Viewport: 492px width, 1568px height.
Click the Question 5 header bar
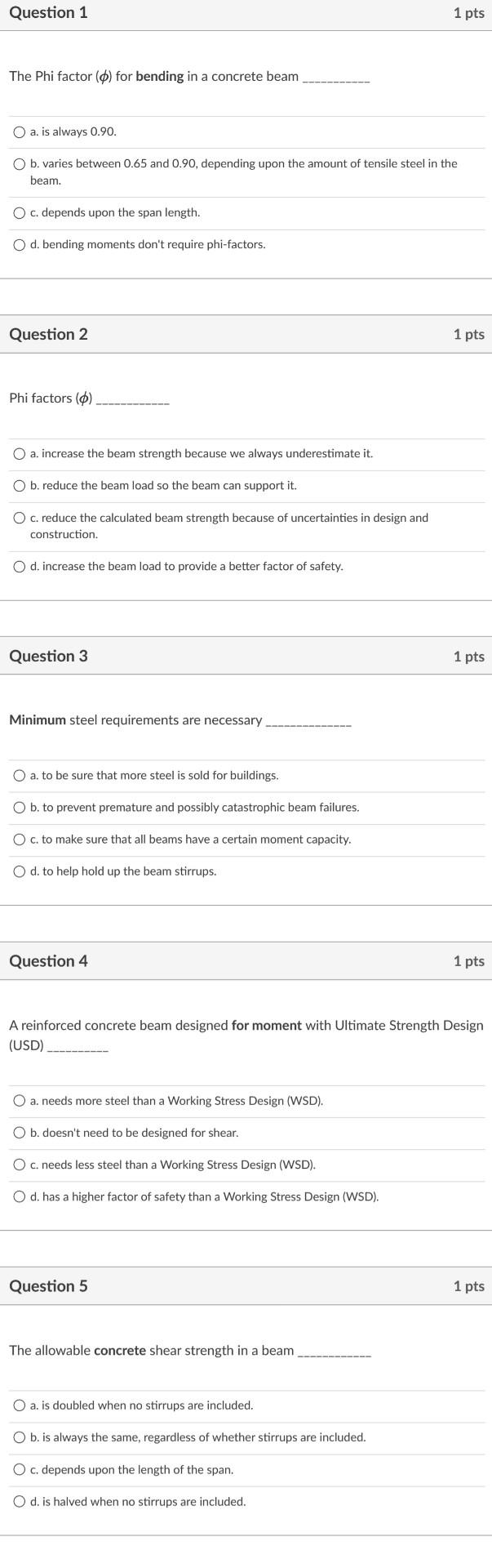[246, 1285]
